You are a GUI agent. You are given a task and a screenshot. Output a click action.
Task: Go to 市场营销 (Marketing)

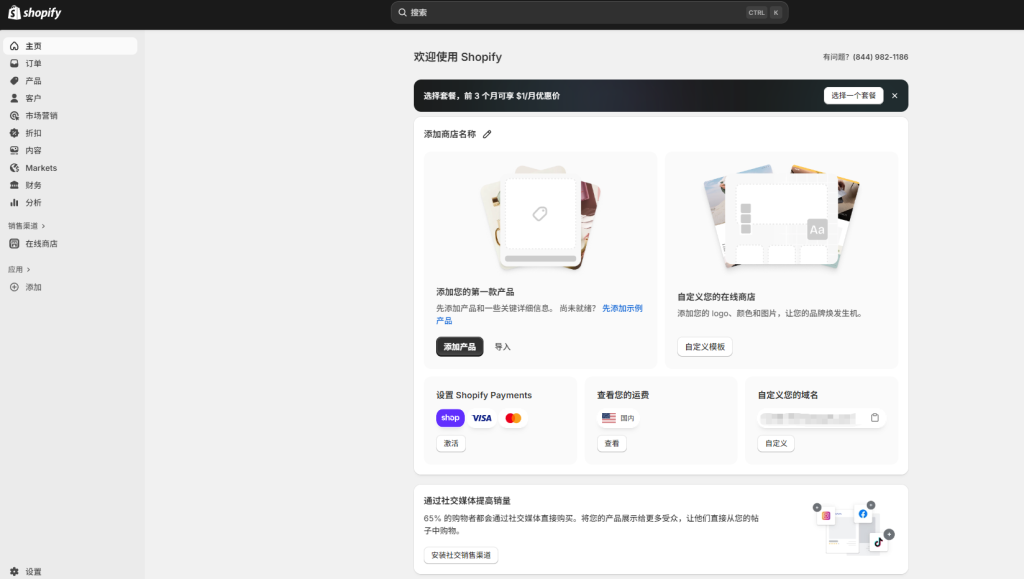point(40,115)
